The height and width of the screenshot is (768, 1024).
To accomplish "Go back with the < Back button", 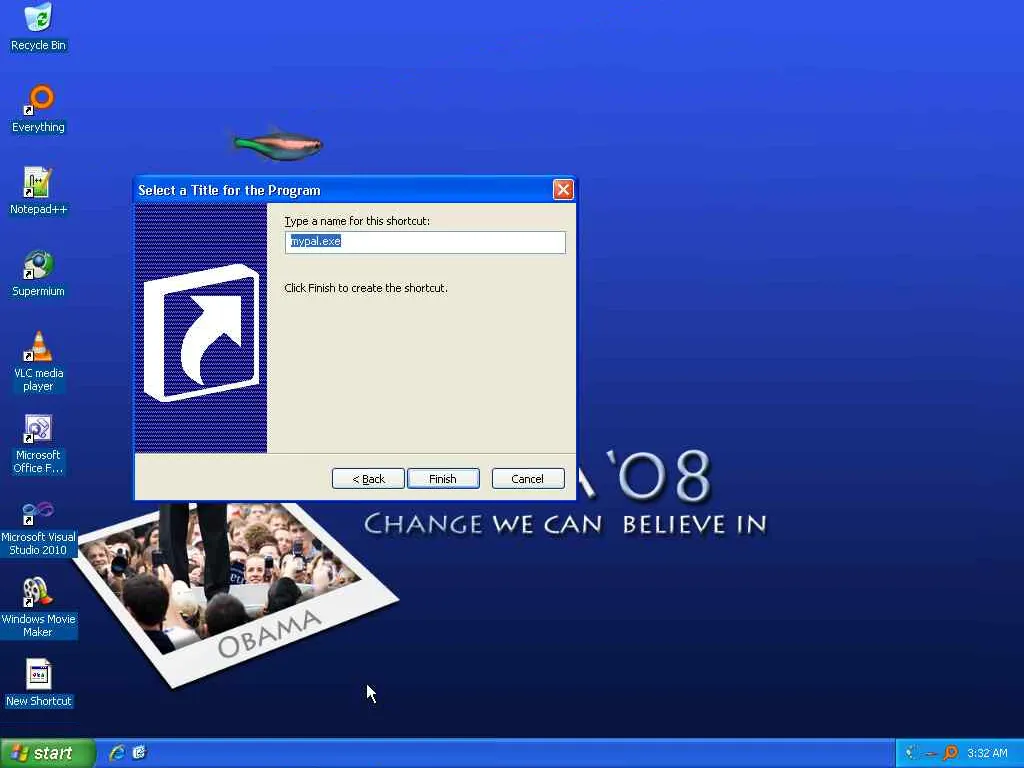I will click(368, 479).
